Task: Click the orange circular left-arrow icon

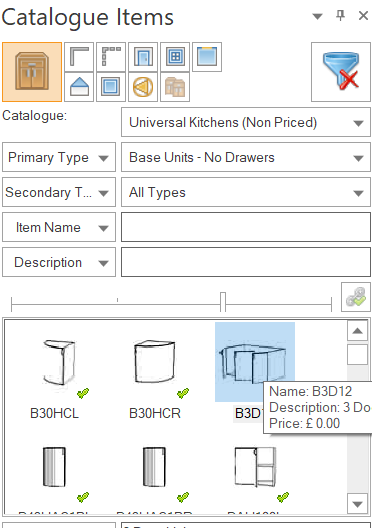Action: click(143, 87)
